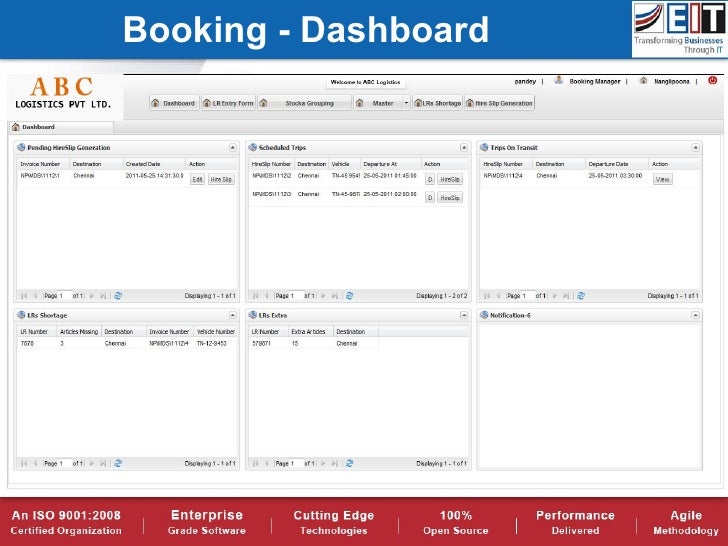
Task: Go to last page in Scheduled Trips panel
Action: point(334,296)
